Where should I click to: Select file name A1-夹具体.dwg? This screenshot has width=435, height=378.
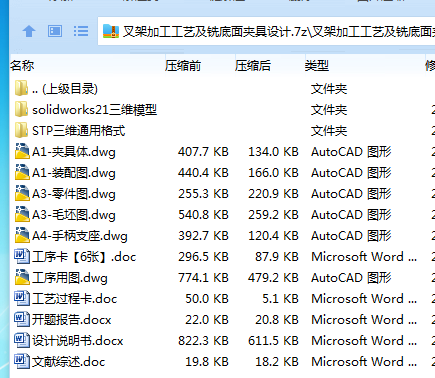74,152
